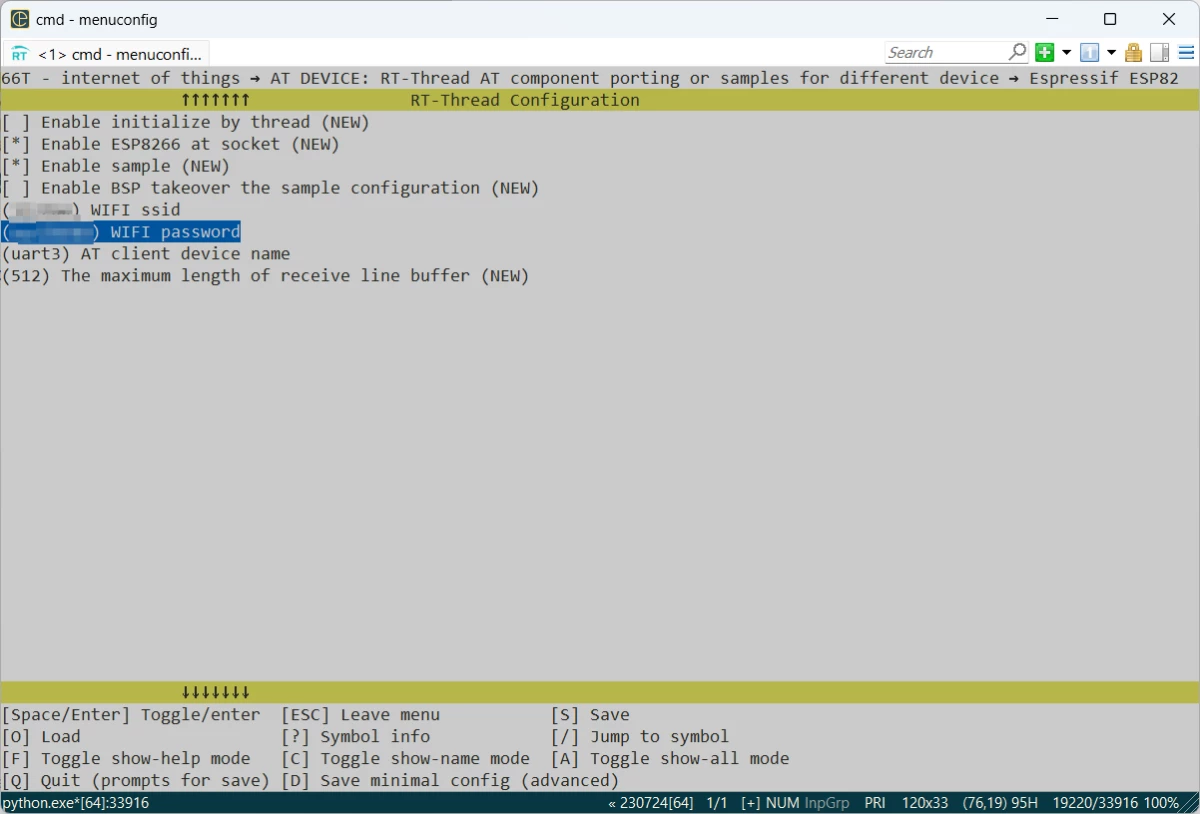This screenshot has width=1200, height=814.
Task: Click the [A] Toggle show-all mode hint
Action: point(670,759)
